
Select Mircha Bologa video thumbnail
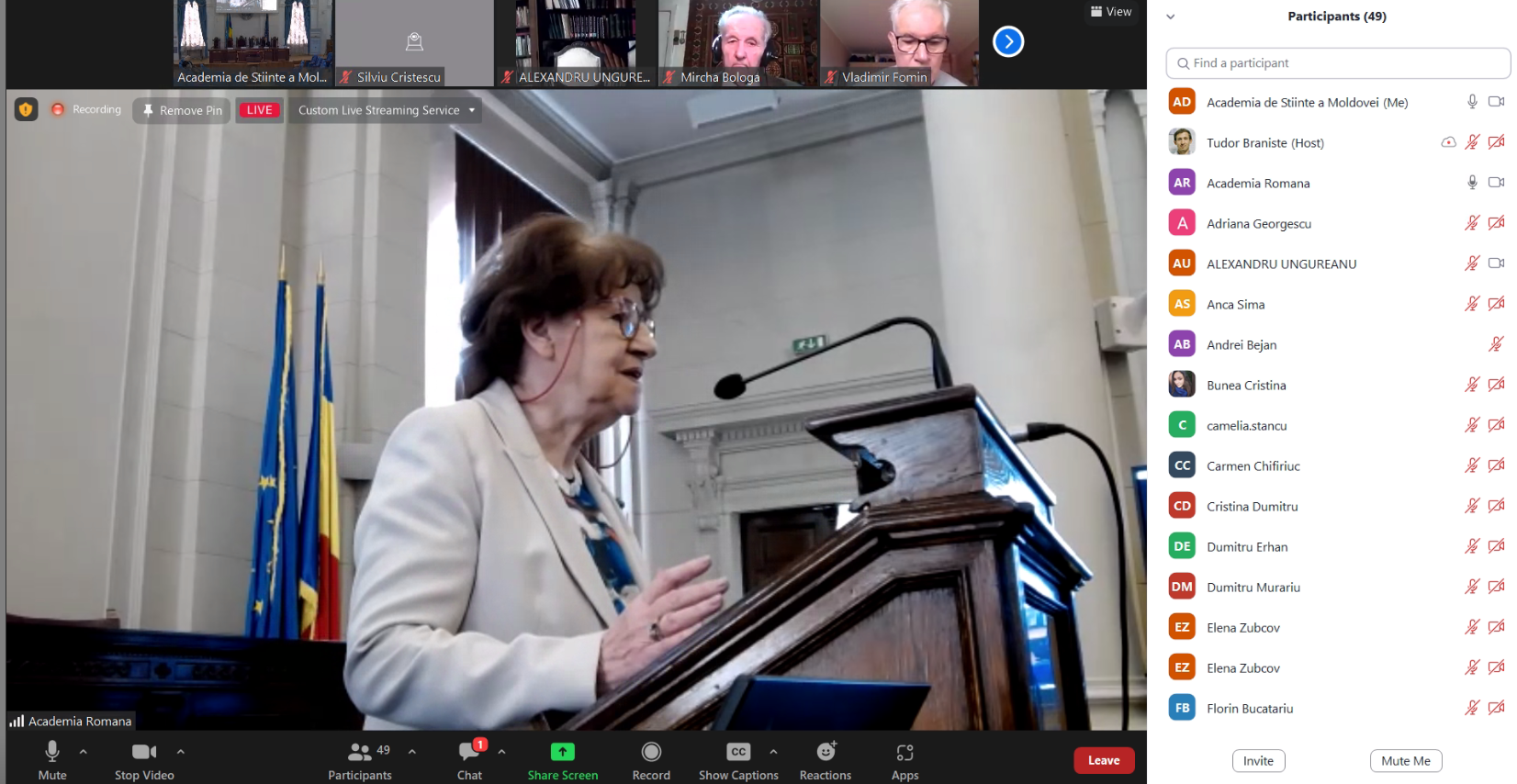[x=738, y=43]
